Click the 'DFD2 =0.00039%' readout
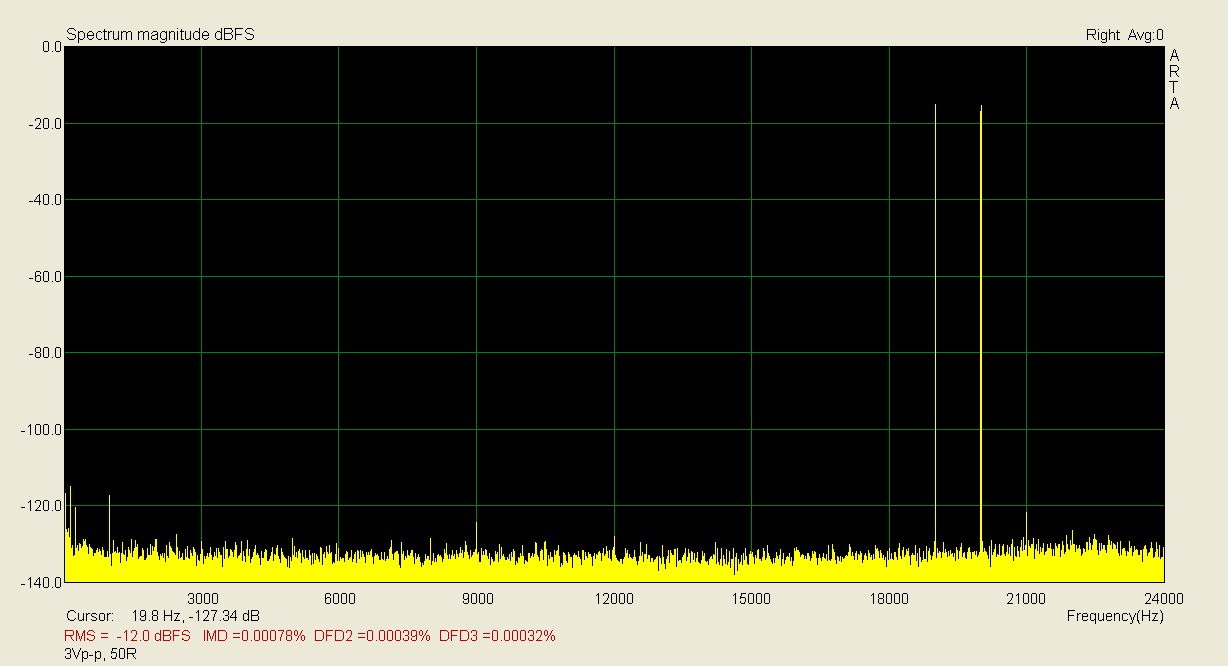Viewport: 1228px width, 666px height. 372,636
